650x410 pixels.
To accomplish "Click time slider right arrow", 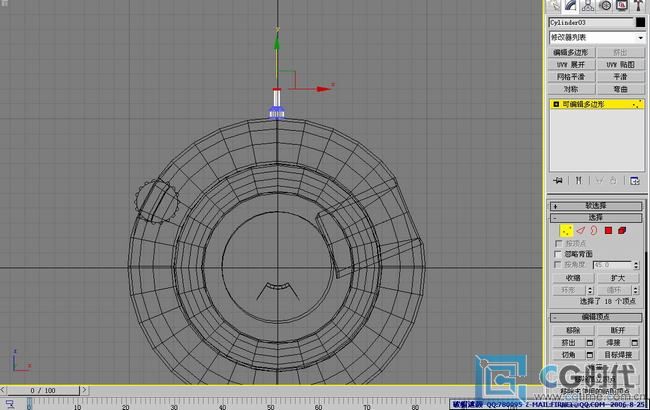I will click(84, 391).
